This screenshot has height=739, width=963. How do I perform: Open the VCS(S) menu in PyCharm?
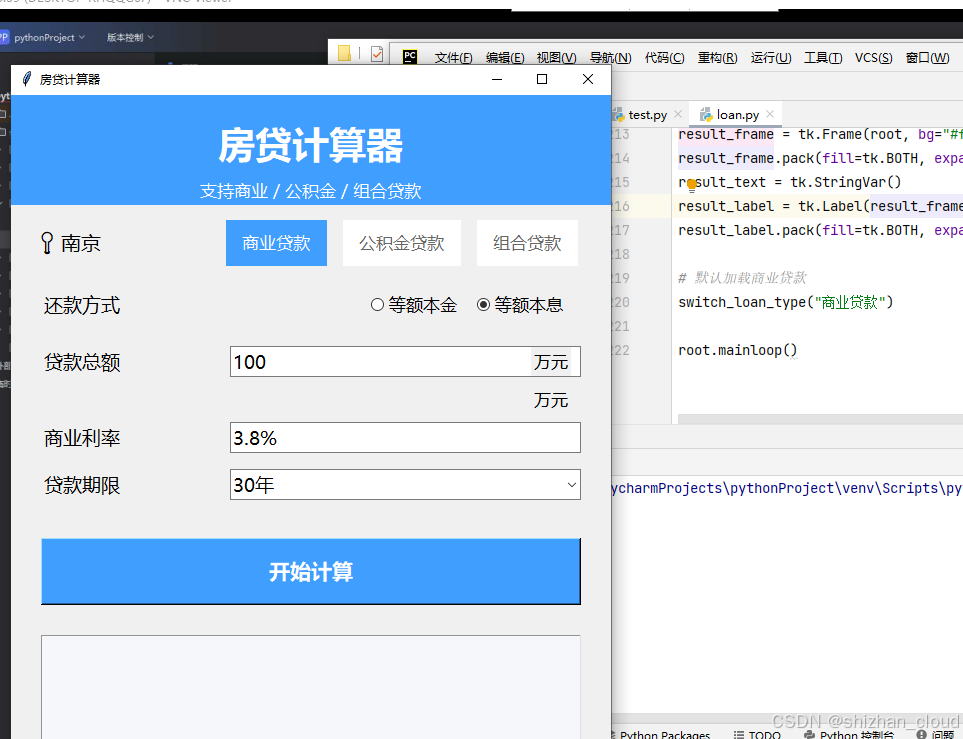[x=873, y=58]
